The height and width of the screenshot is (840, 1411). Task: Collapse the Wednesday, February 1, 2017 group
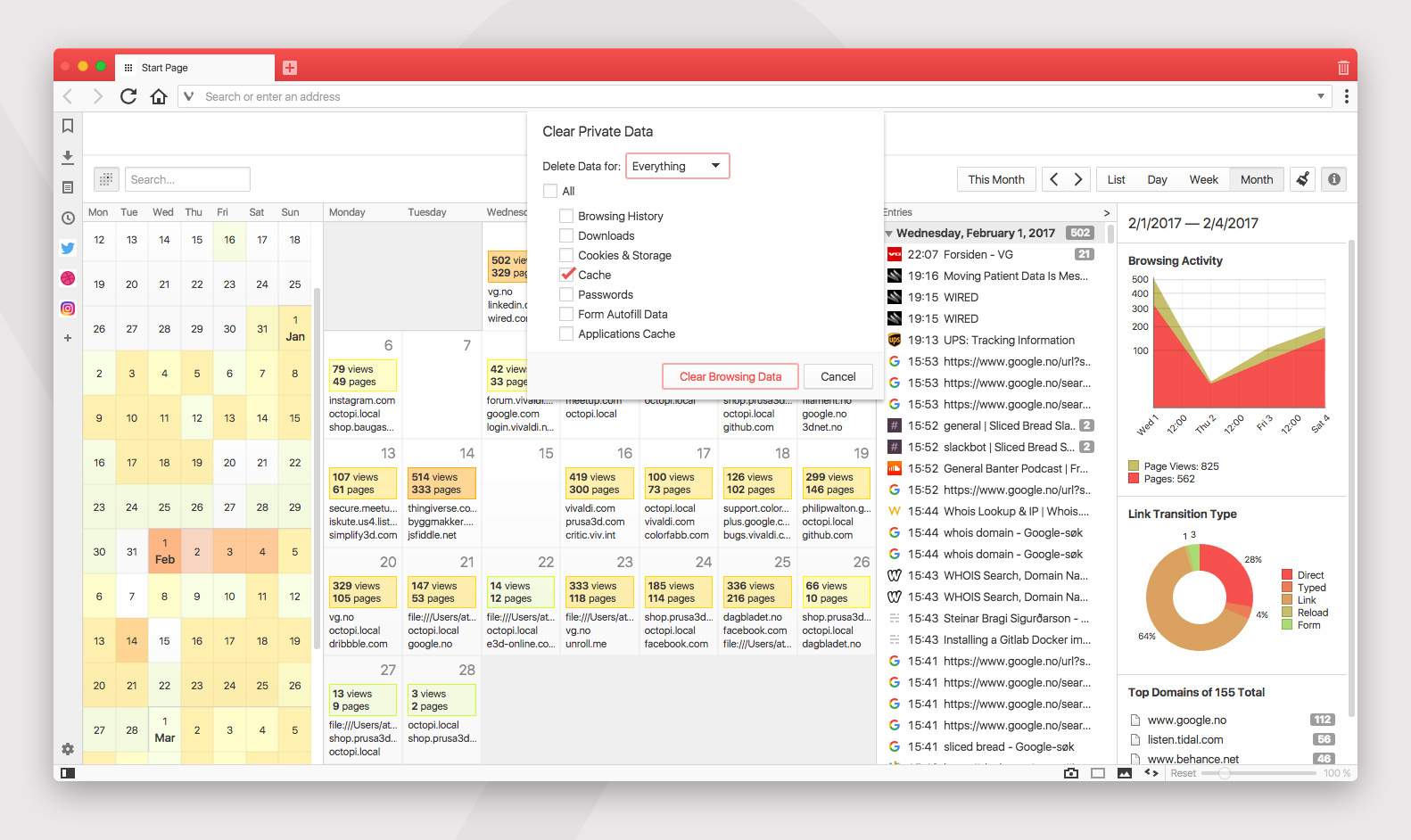pos(888,234)
